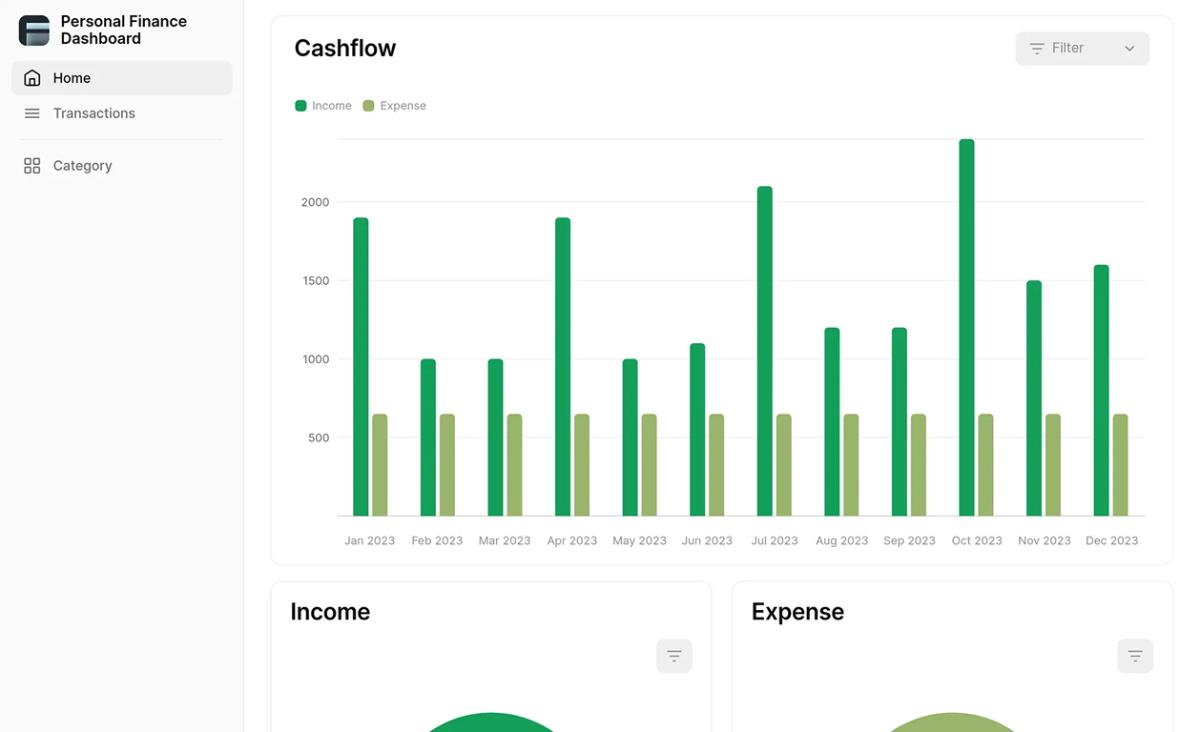Click the Oct 2023 axis label
1200x732 pixels.
click(x=977, y=541)
